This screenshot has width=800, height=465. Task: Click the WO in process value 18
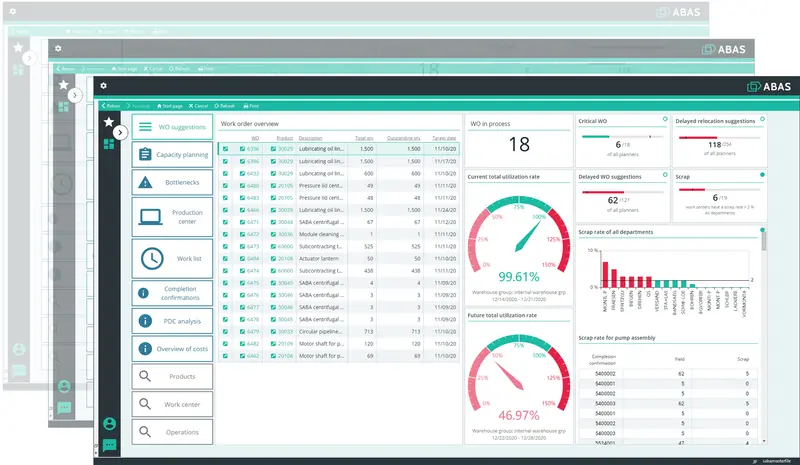pyautogui.click(x=519, y=144)
